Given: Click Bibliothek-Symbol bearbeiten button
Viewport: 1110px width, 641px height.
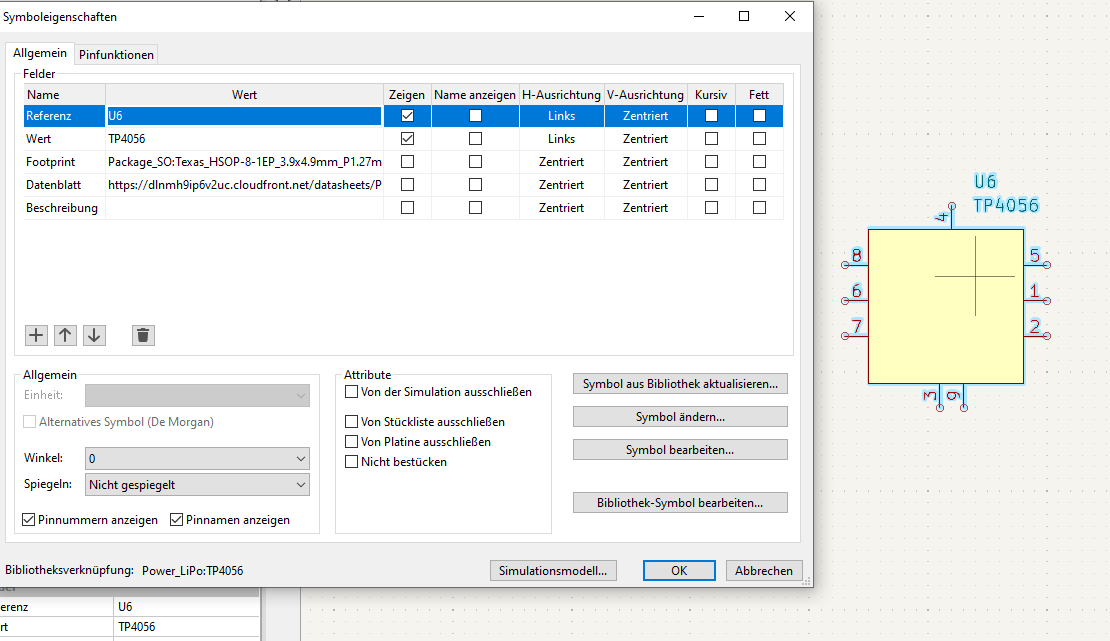Looking at the screenshot, I should point(680,503).
